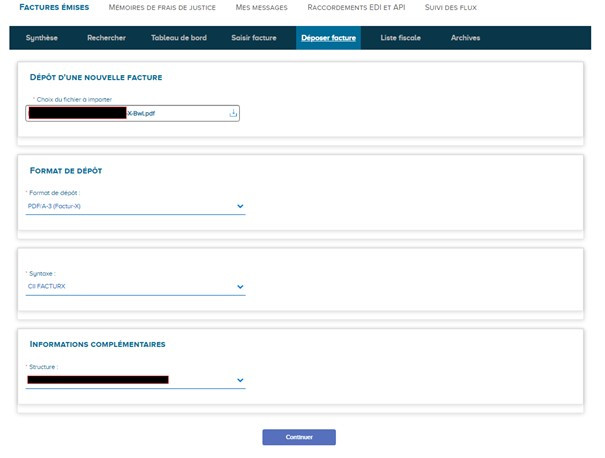
Task: Click the CII FACTURX syntax value
Action: [47, 286]
